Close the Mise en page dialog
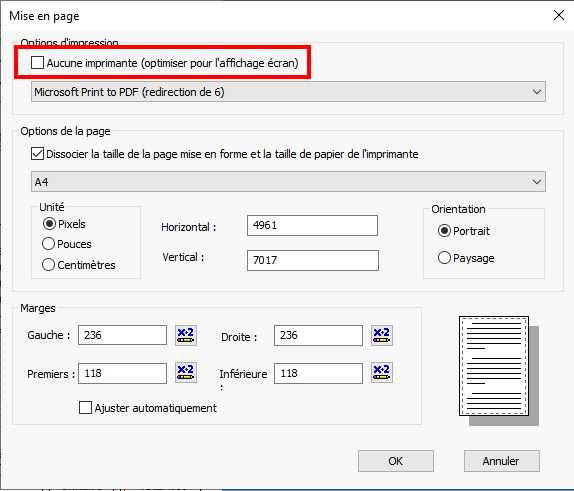This screenshot has height=491, width=574. 559,15
